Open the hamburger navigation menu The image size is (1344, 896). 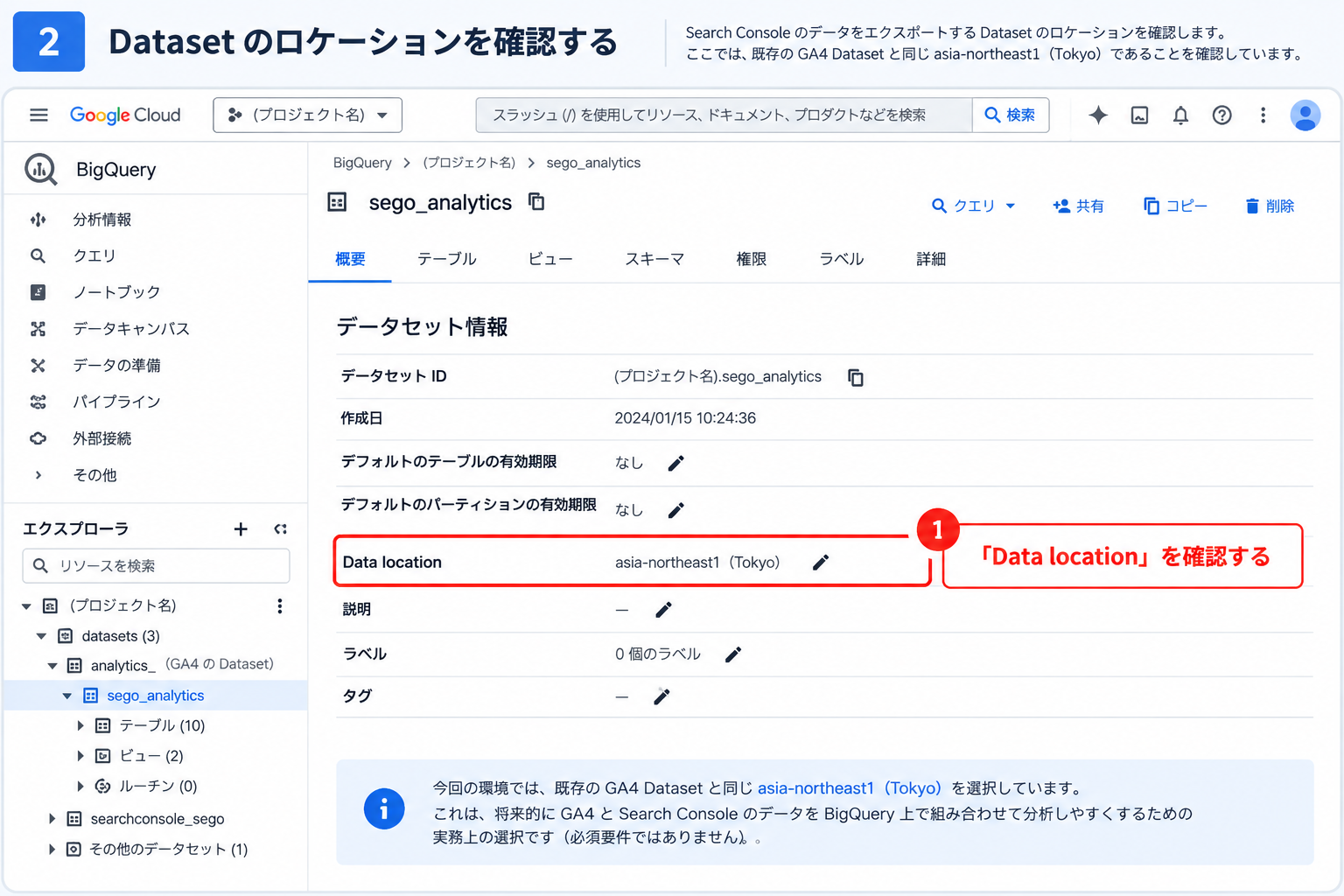click(x=38, y=115)
